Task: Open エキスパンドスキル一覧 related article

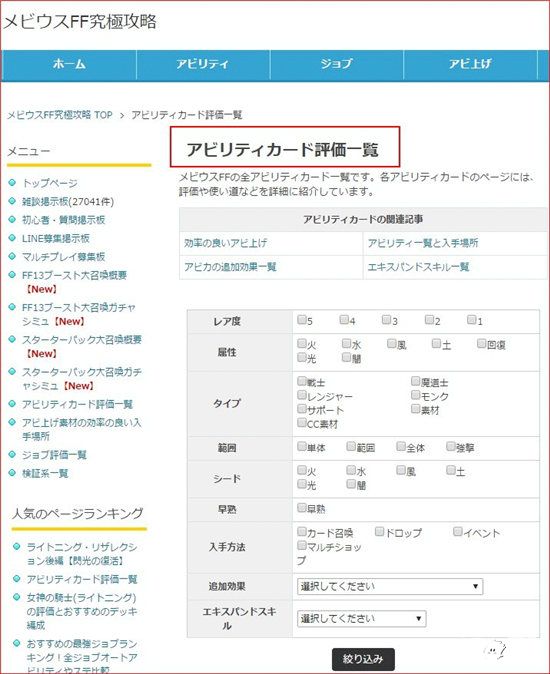Action: 419,267
